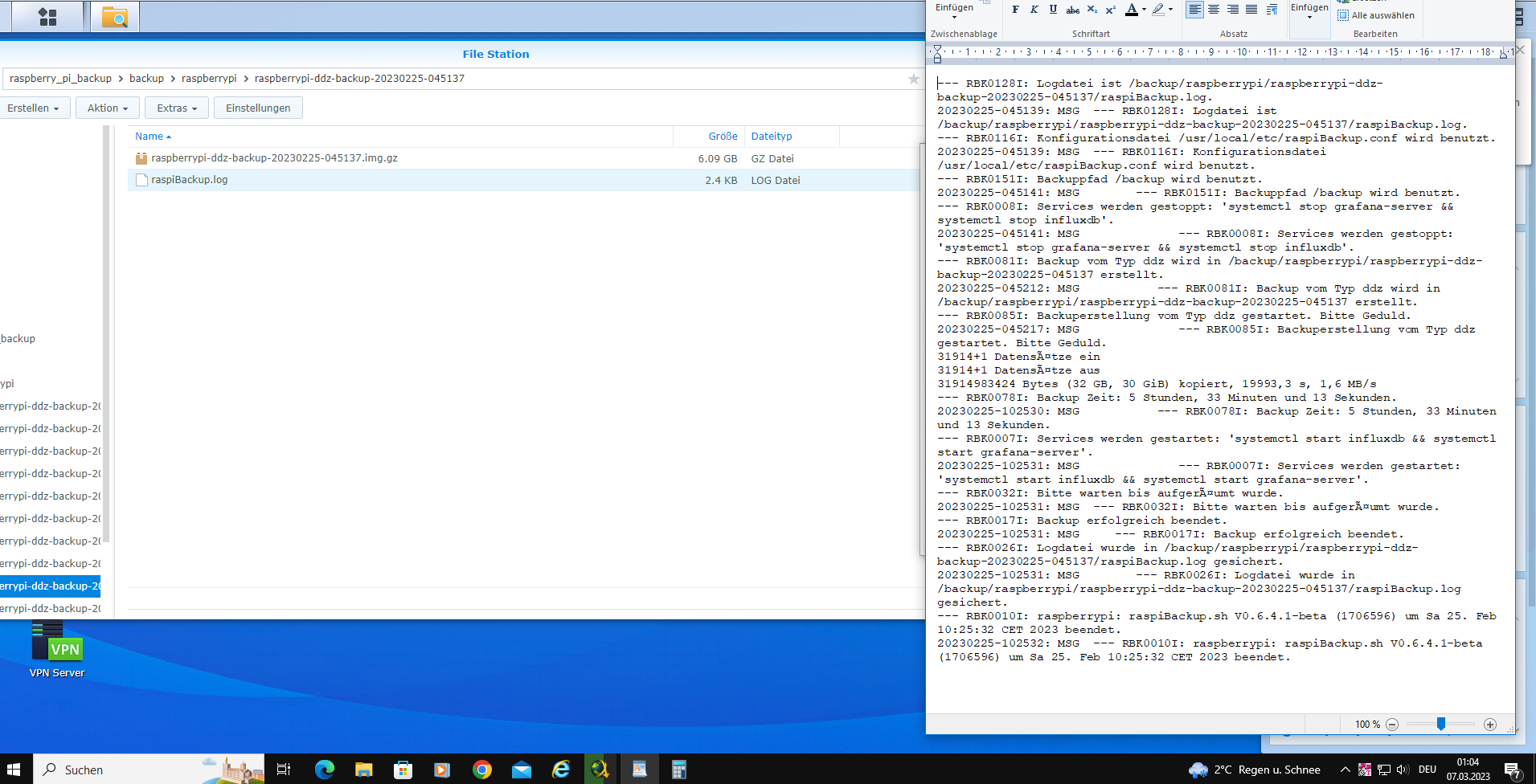Open the font color dropdown arrow
This screenshot has height=784, width=1536.
(x=1144, y=10)
